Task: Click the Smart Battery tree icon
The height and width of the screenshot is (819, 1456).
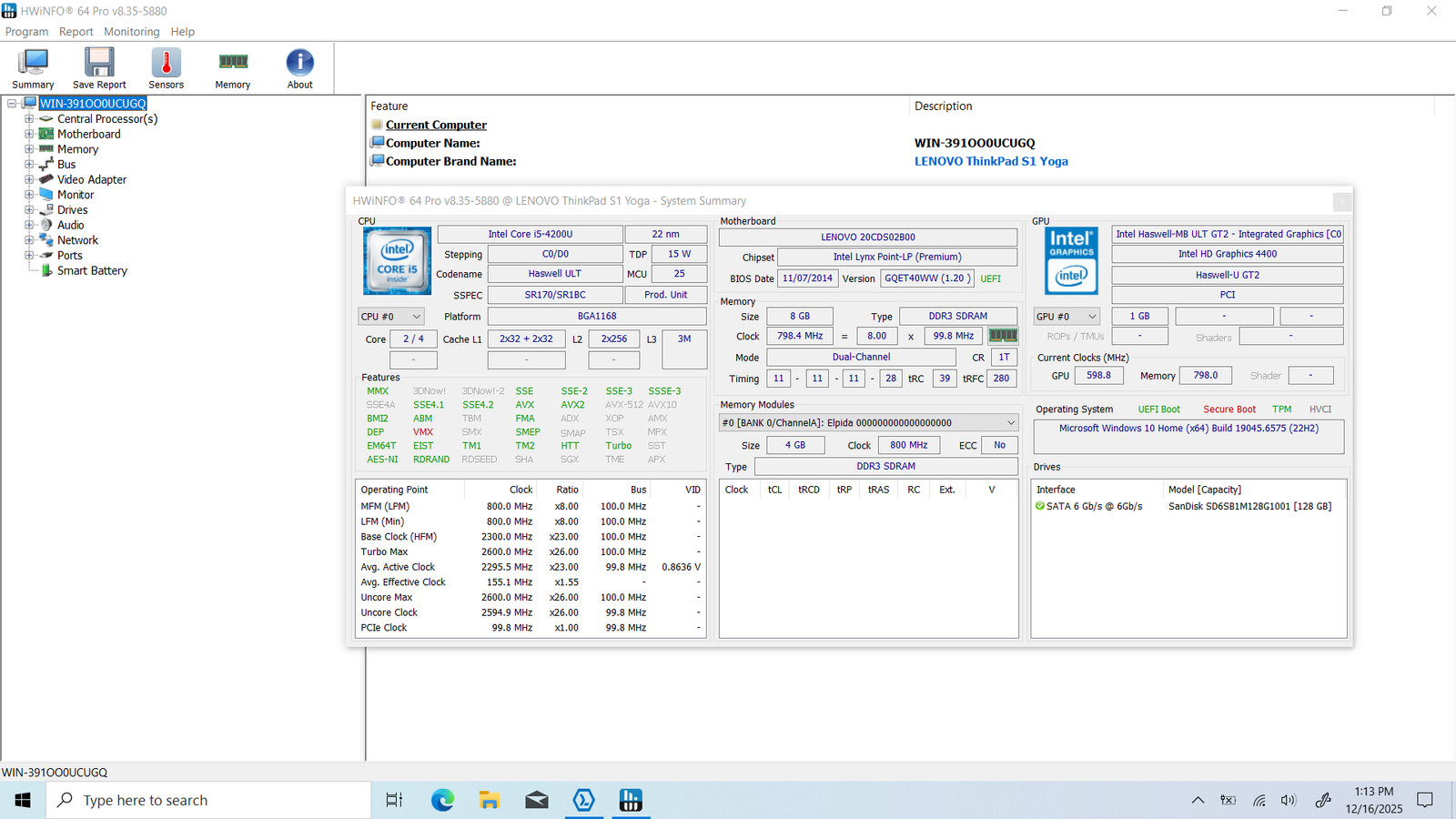Action: [47, 270]
